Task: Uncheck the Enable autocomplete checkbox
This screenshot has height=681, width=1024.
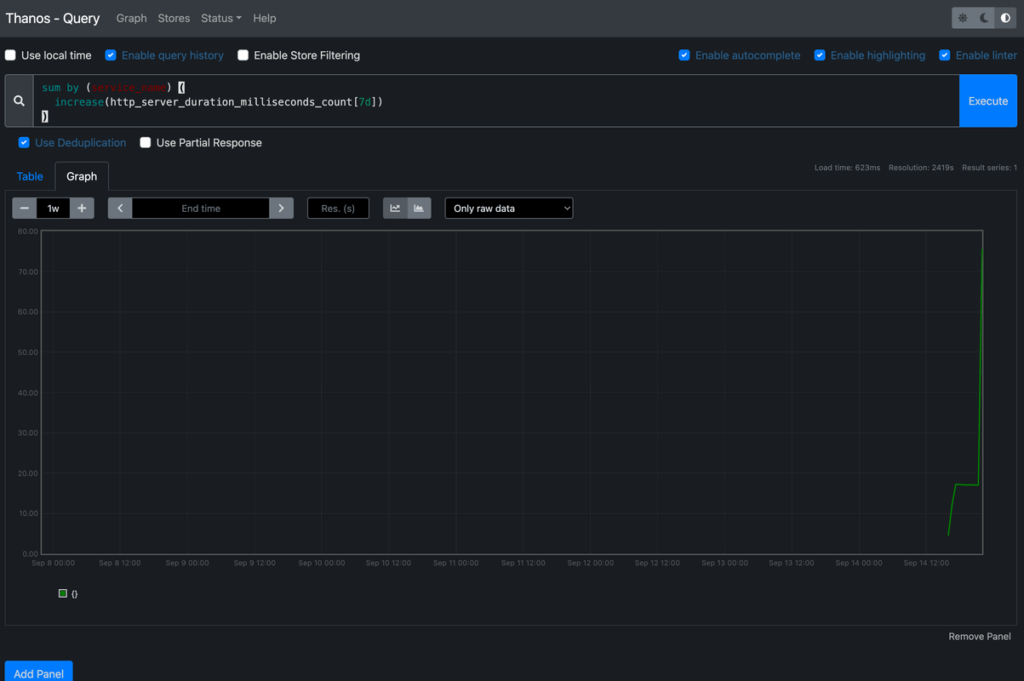Action: pyautogui.click(x=684, y=55)
